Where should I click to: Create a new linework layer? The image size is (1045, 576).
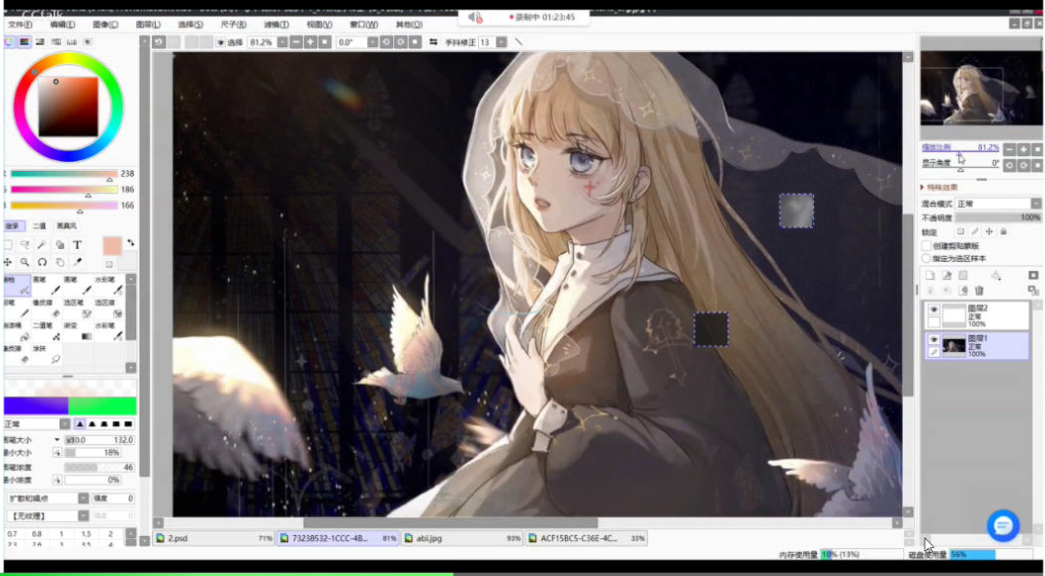pos(946,275)
